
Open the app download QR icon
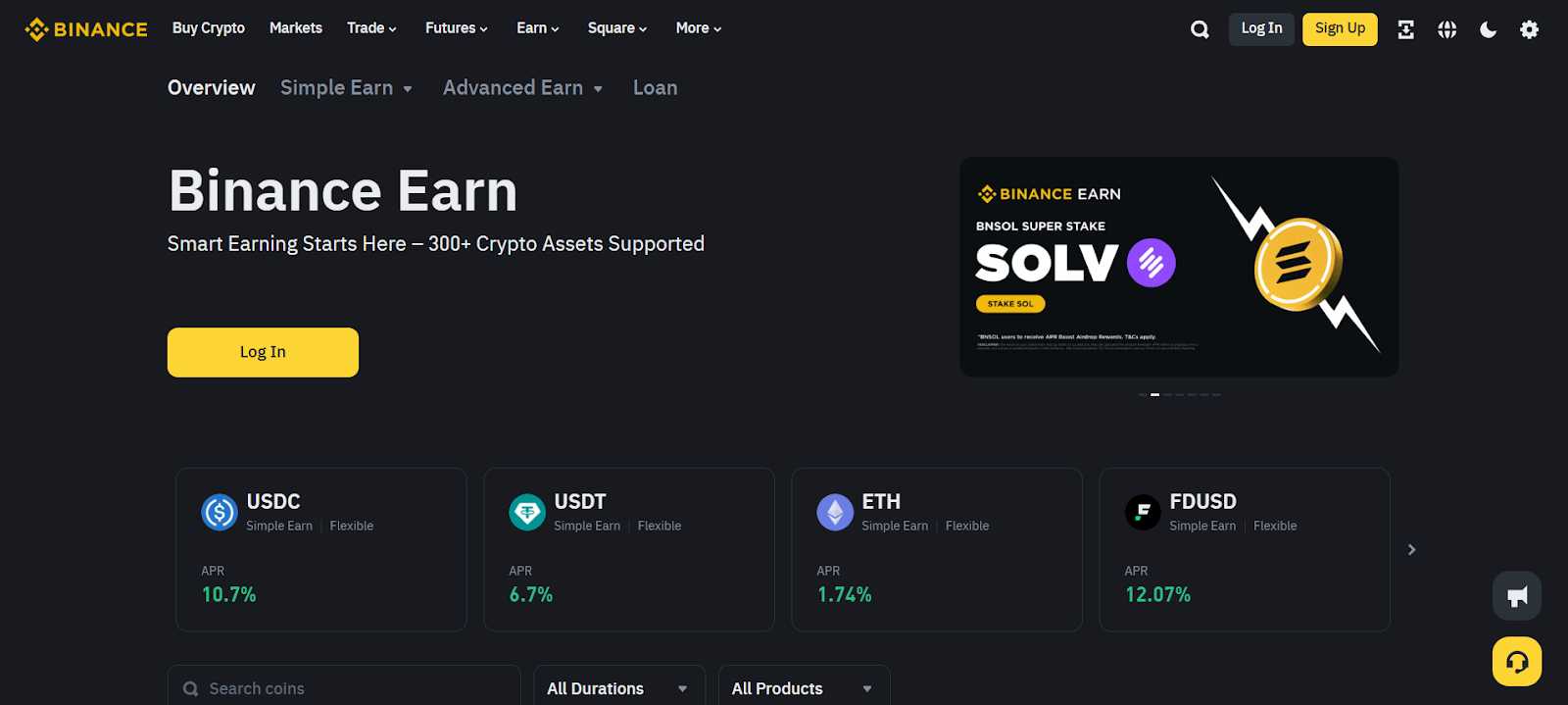coord(1405,29)
